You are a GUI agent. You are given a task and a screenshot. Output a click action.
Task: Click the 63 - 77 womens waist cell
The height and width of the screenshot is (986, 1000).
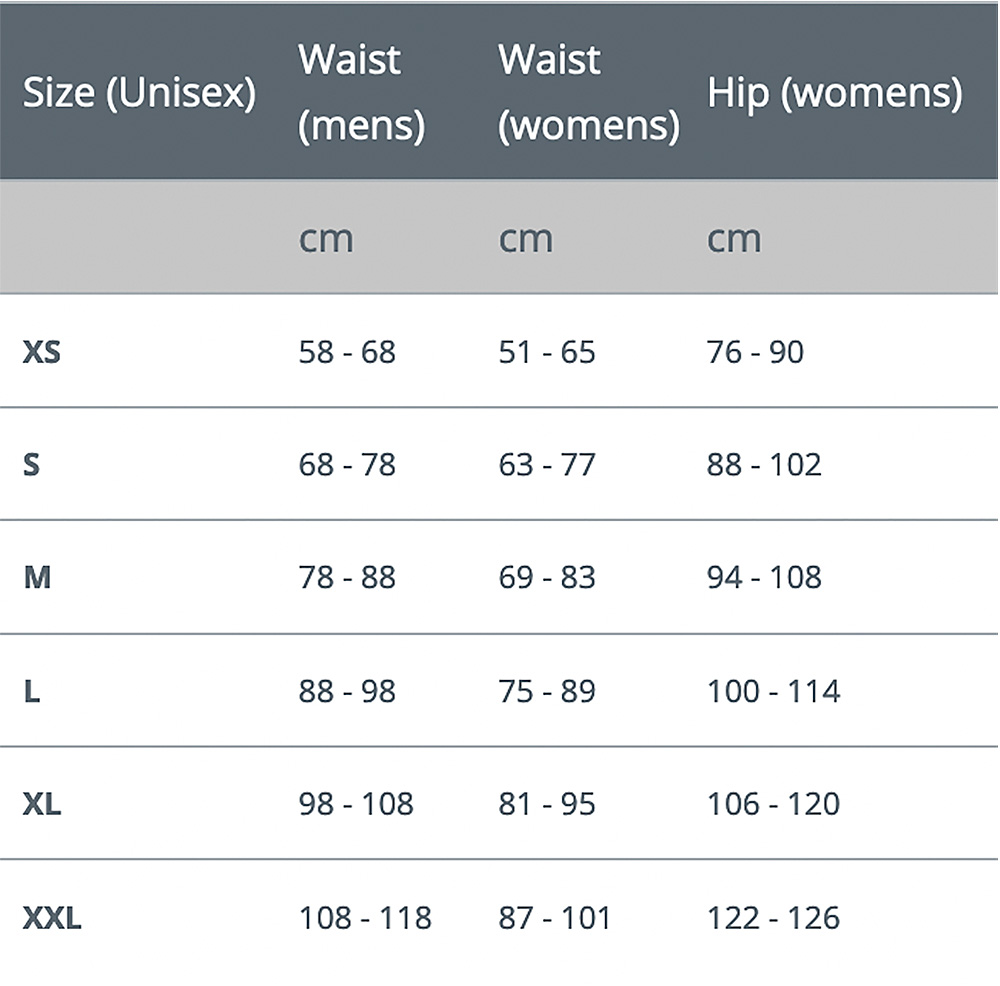pyautogui.click(x=547, y=464)
